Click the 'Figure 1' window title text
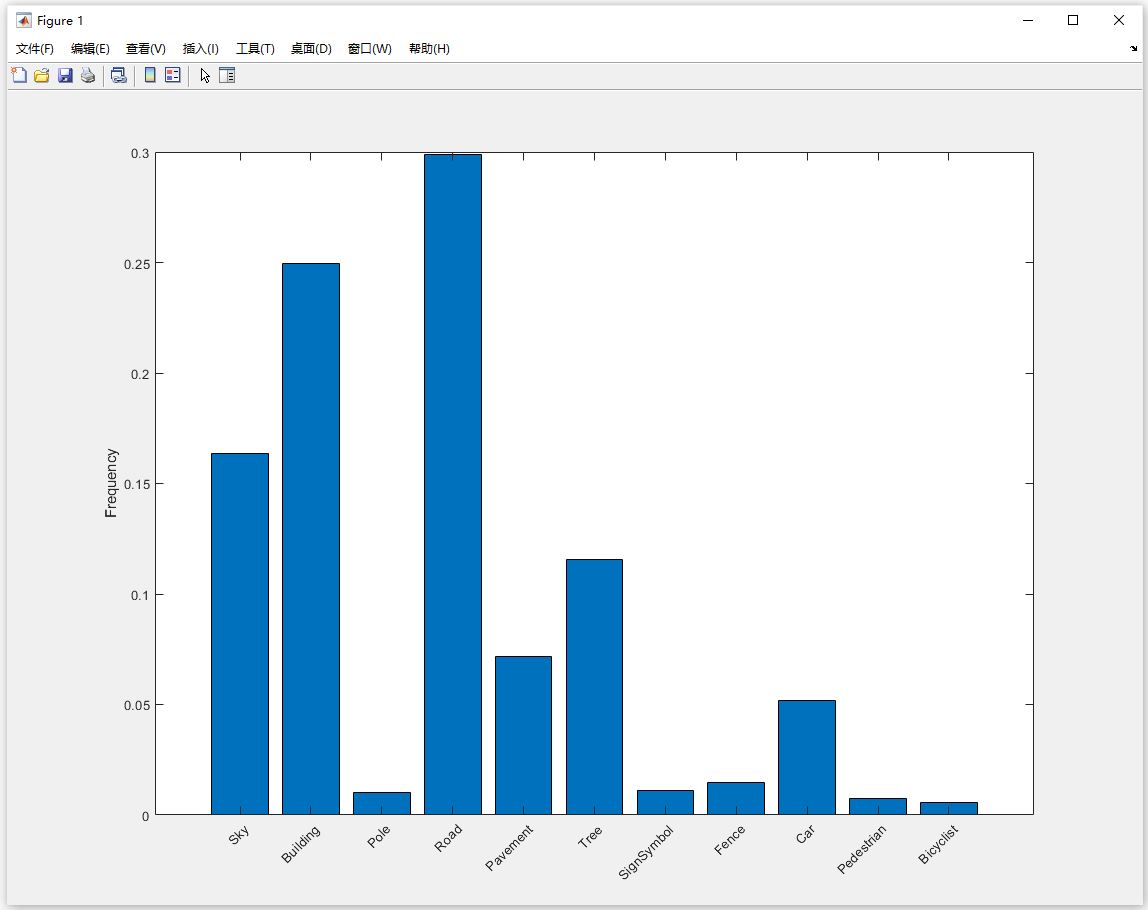The height and width of the screenshot is (910, 1148). click(x=60, y=20)
